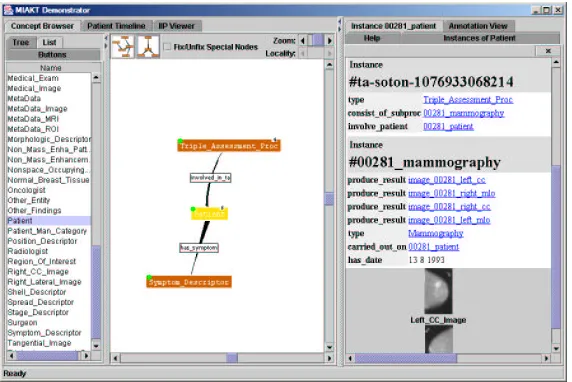Click graph vertical scrollbar up arrow

(x=329, y=65)
